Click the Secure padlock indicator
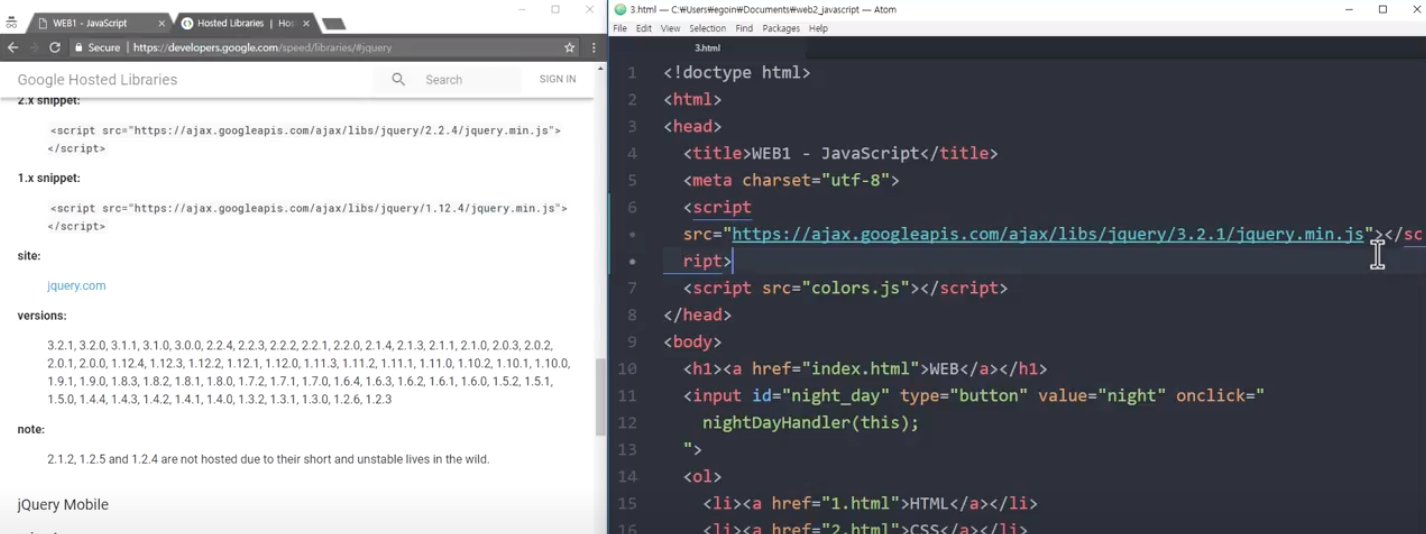Viewport: 1426px width, 534px height. click(98, 47)
